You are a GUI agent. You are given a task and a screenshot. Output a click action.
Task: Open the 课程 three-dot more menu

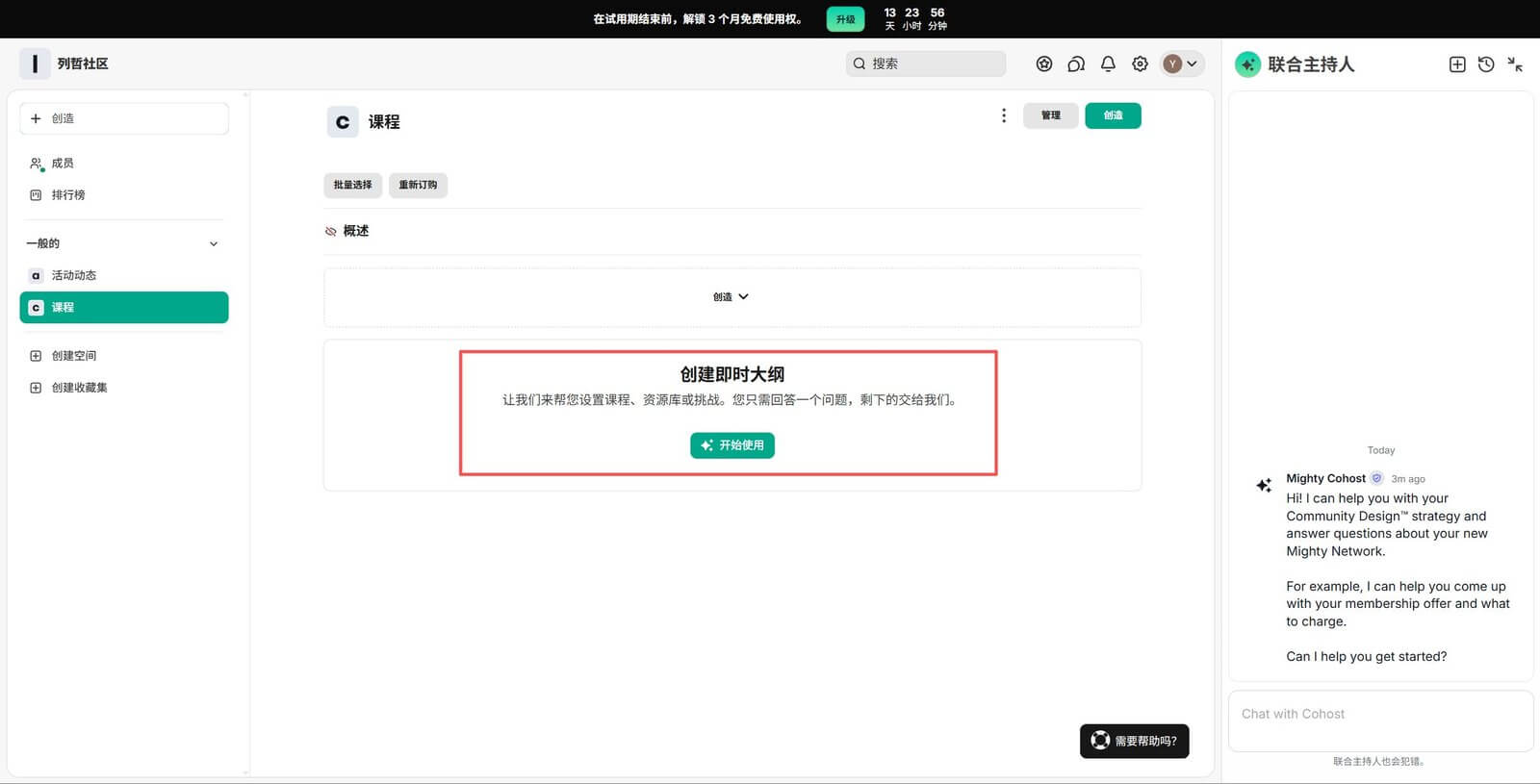click(x=1004, y=115)
